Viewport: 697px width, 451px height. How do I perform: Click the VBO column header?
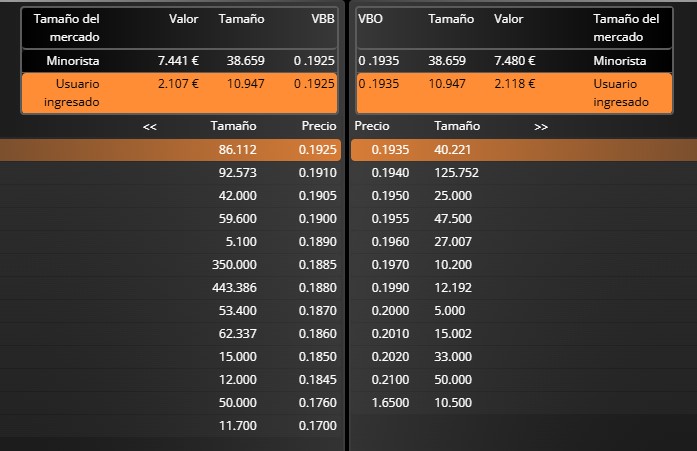[372, 19]
